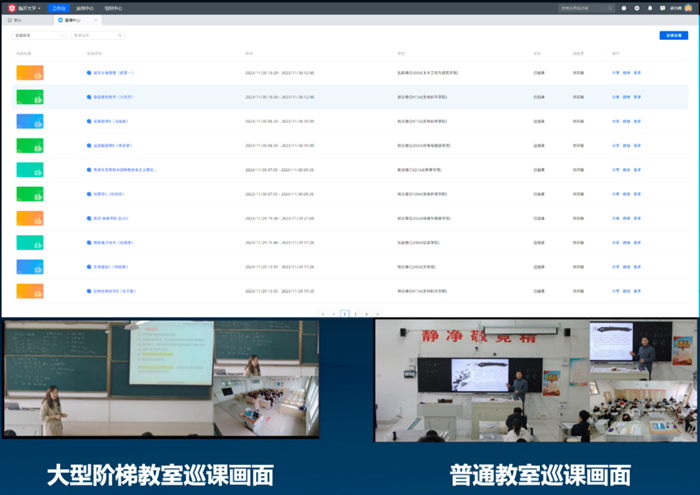
Task: Go to previous page arrow in pagination
Action: click(x=322, y=313)
